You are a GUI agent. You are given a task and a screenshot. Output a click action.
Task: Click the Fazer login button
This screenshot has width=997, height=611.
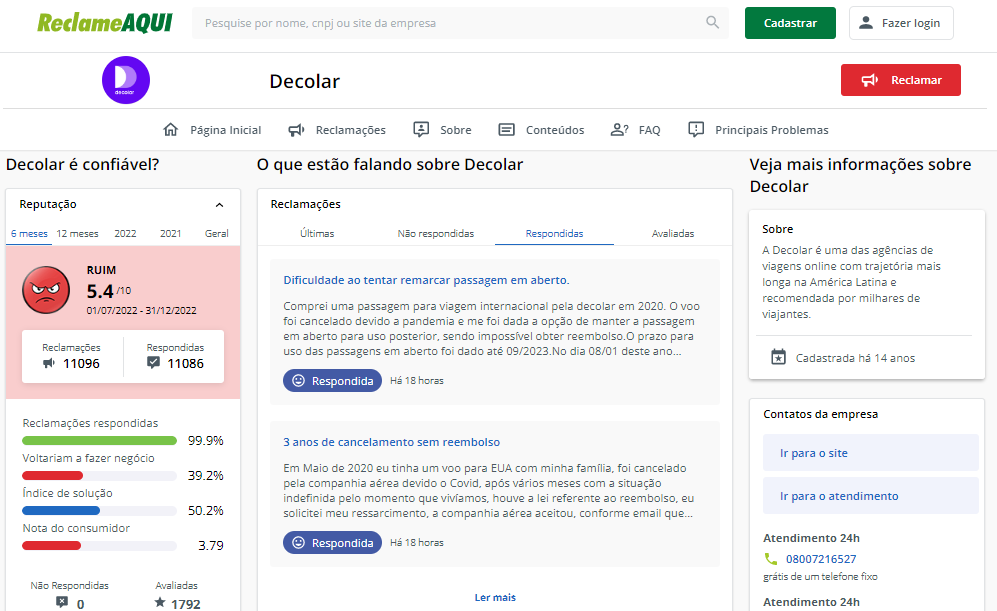pos(901,23)
